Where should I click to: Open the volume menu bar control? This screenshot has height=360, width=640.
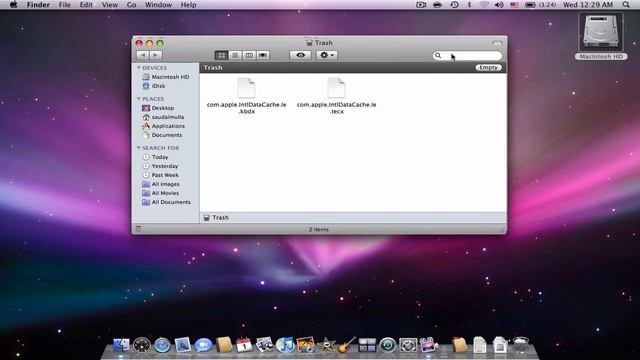coord(499,5)
